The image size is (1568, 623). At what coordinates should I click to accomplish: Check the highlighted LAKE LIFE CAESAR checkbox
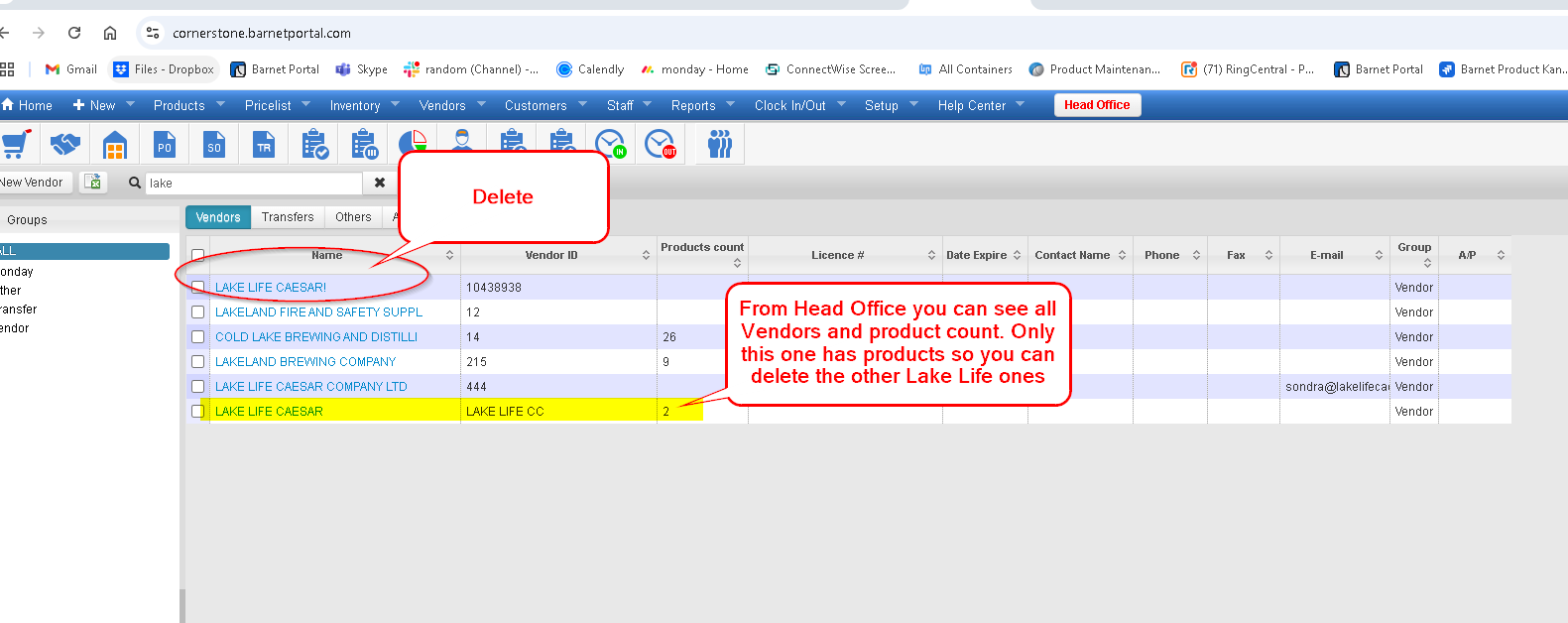click(197, 411)
